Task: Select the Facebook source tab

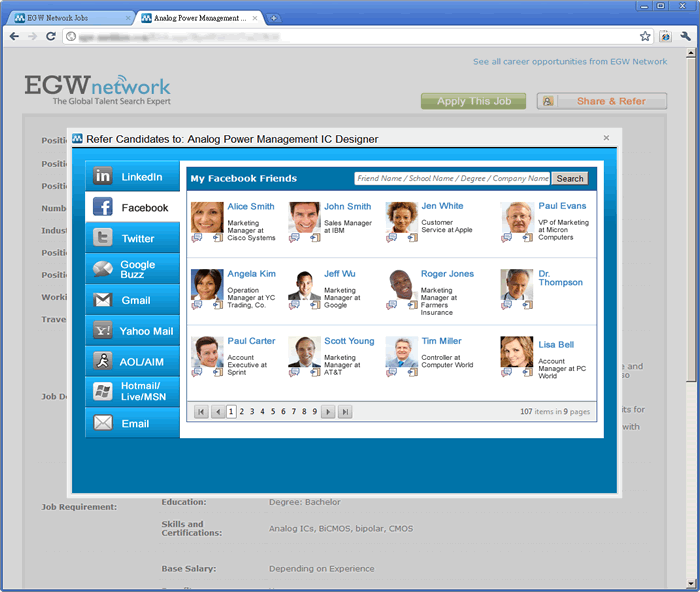Action: (x=132, y=207)
